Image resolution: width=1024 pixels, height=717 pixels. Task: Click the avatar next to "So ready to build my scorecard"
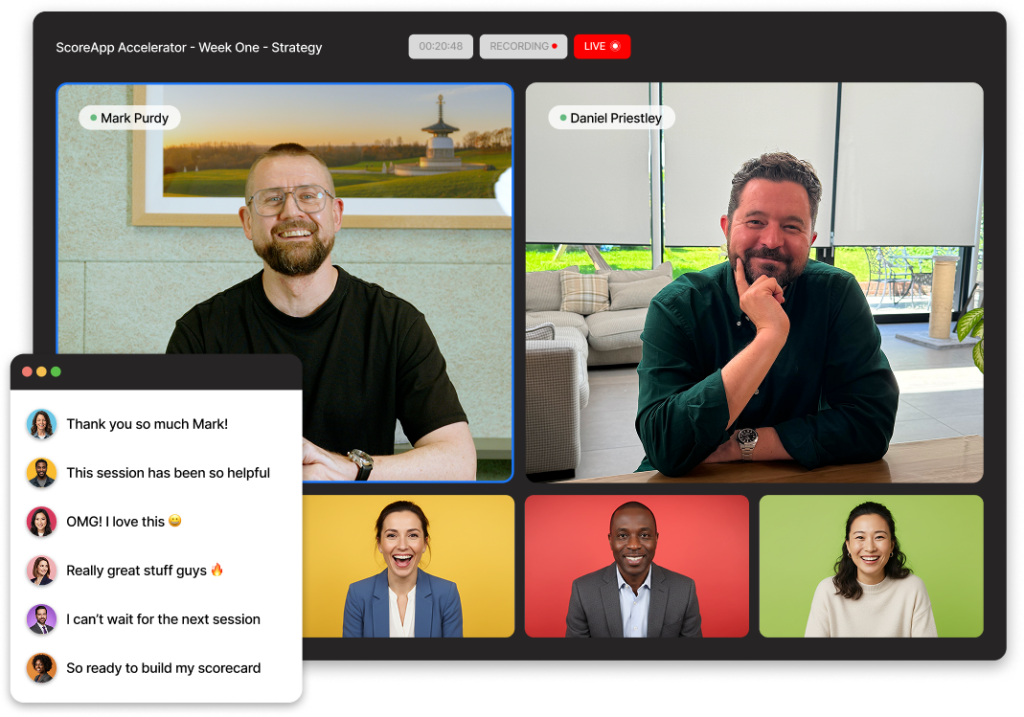[x=41, y=668]
